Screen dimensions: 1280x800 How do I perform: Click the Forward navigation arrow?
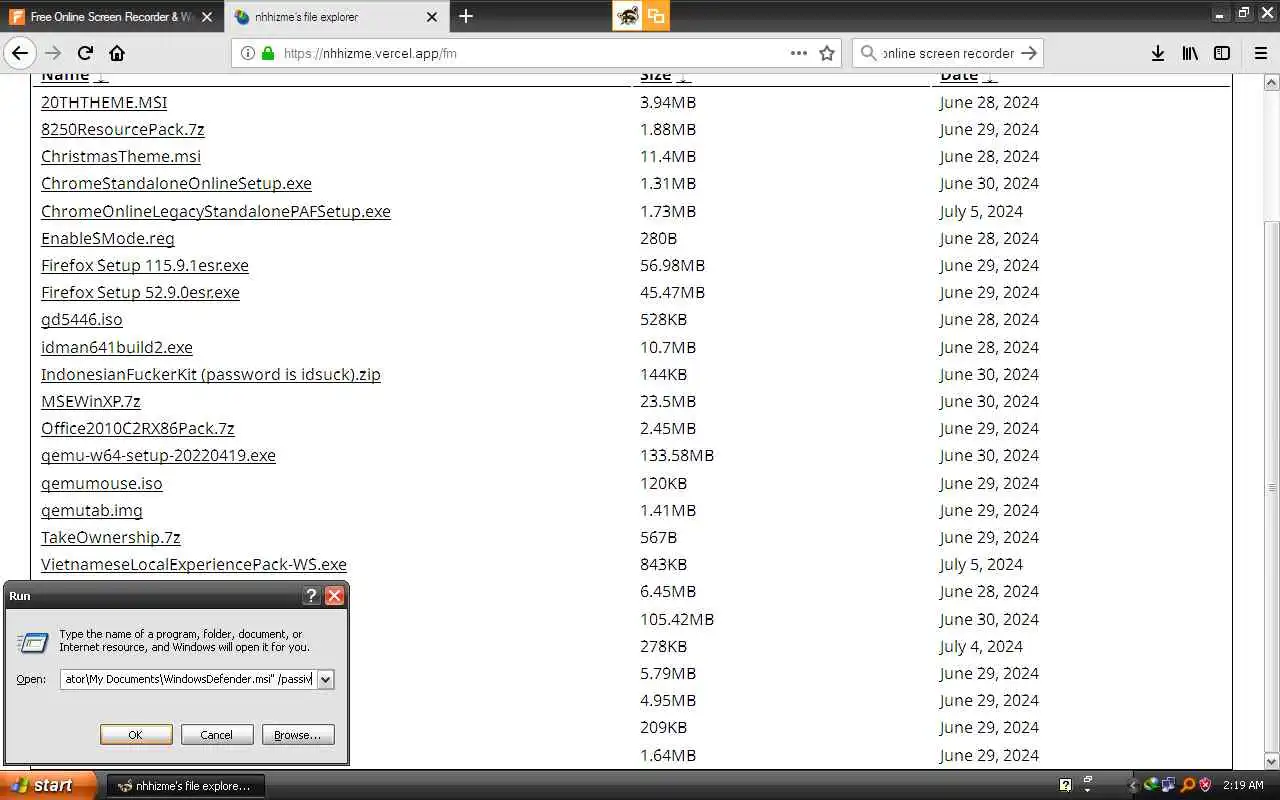(x=53, y=53)
